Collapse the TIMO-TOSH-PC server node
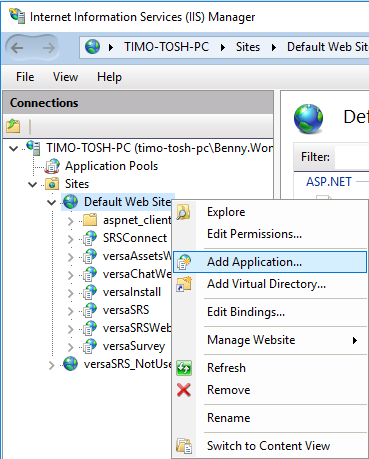369x459 pixels. coord(14,148)
